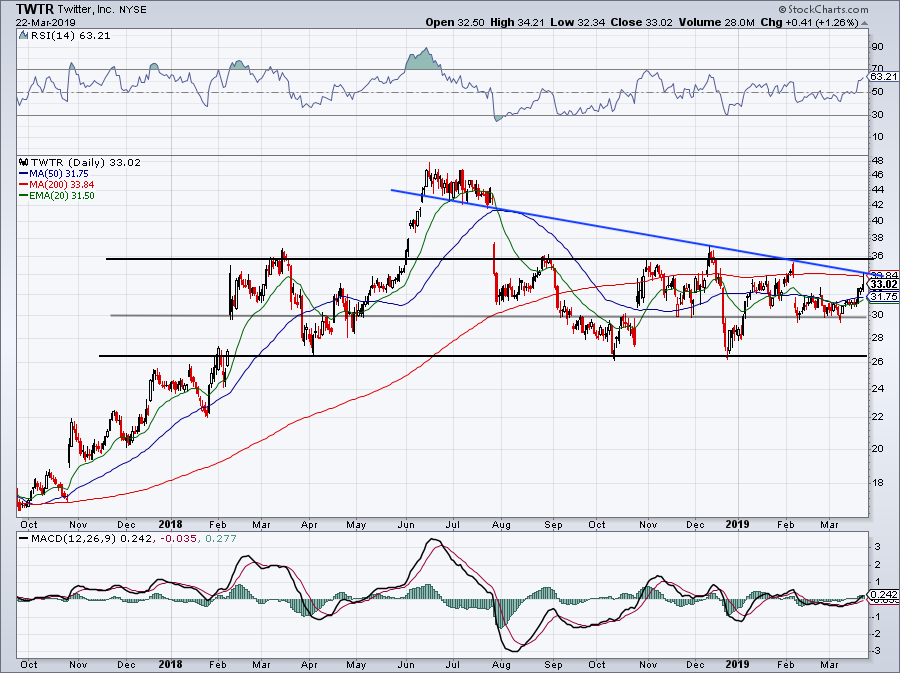The height and width of the screenshot is (673, 900).
Task: Click the 22-Mar-2019 chart date
Action: click(x=44, y=22)
